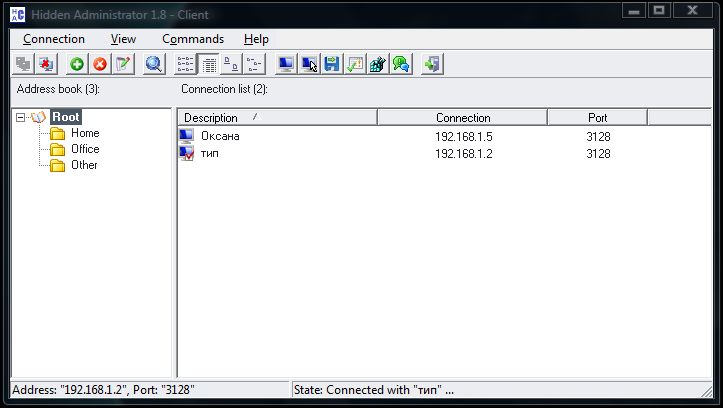Click the yellow Other folder icon

[58, 166]
